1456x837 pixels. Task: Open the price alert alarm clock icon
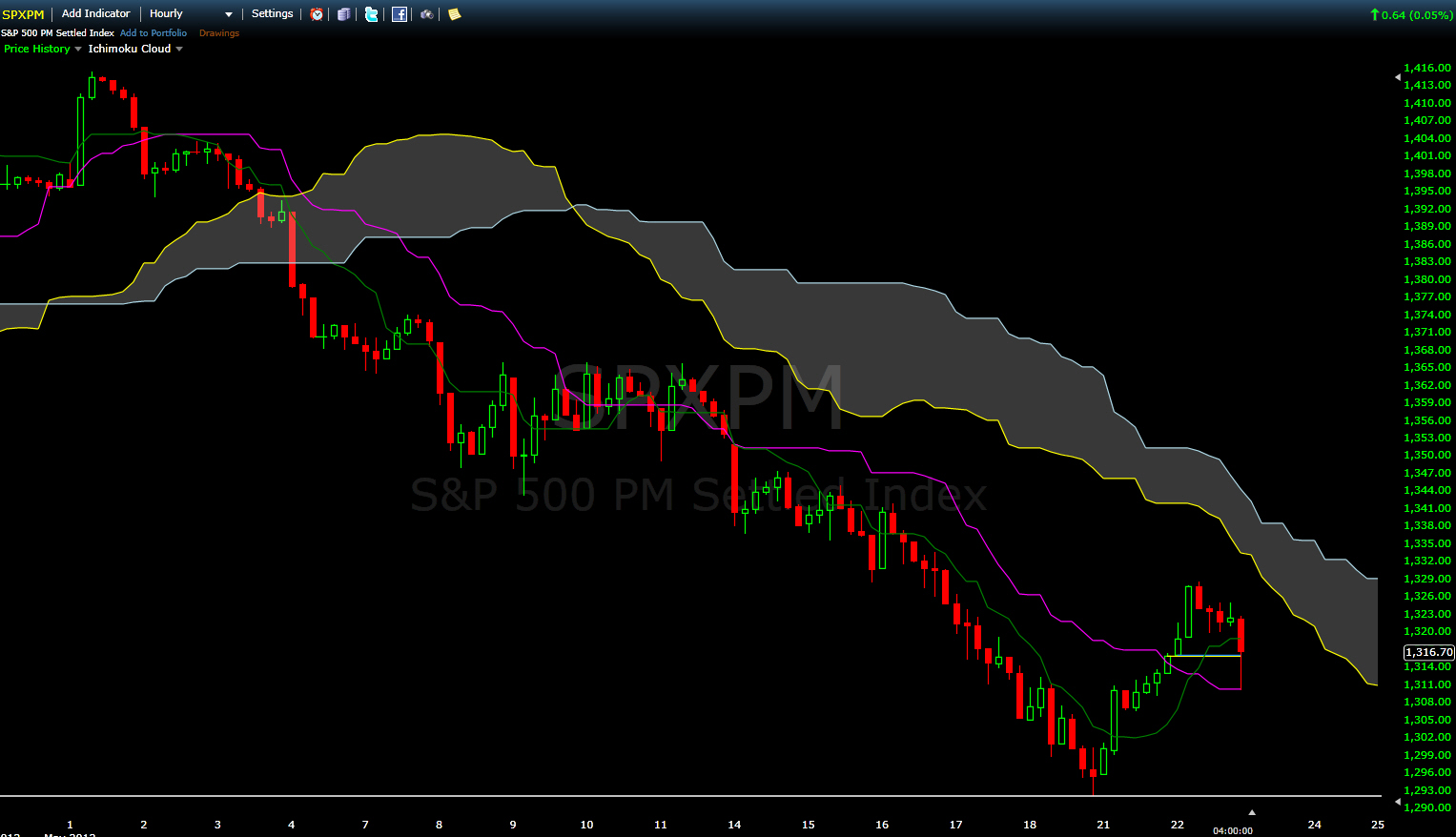[x=317, y=14]
